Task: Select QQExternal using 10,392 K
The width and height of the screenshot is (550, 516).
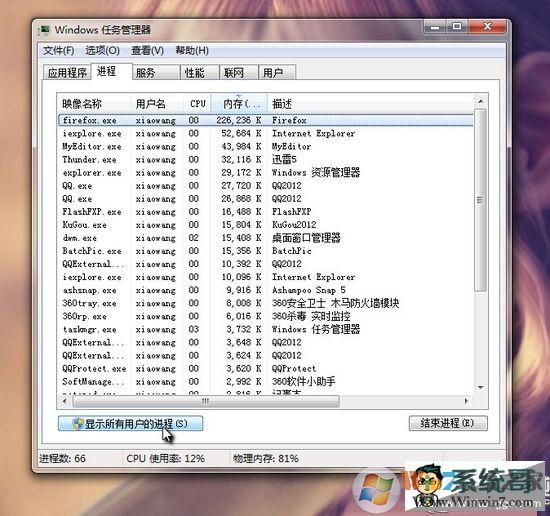Action: click(x=266, y=264)
